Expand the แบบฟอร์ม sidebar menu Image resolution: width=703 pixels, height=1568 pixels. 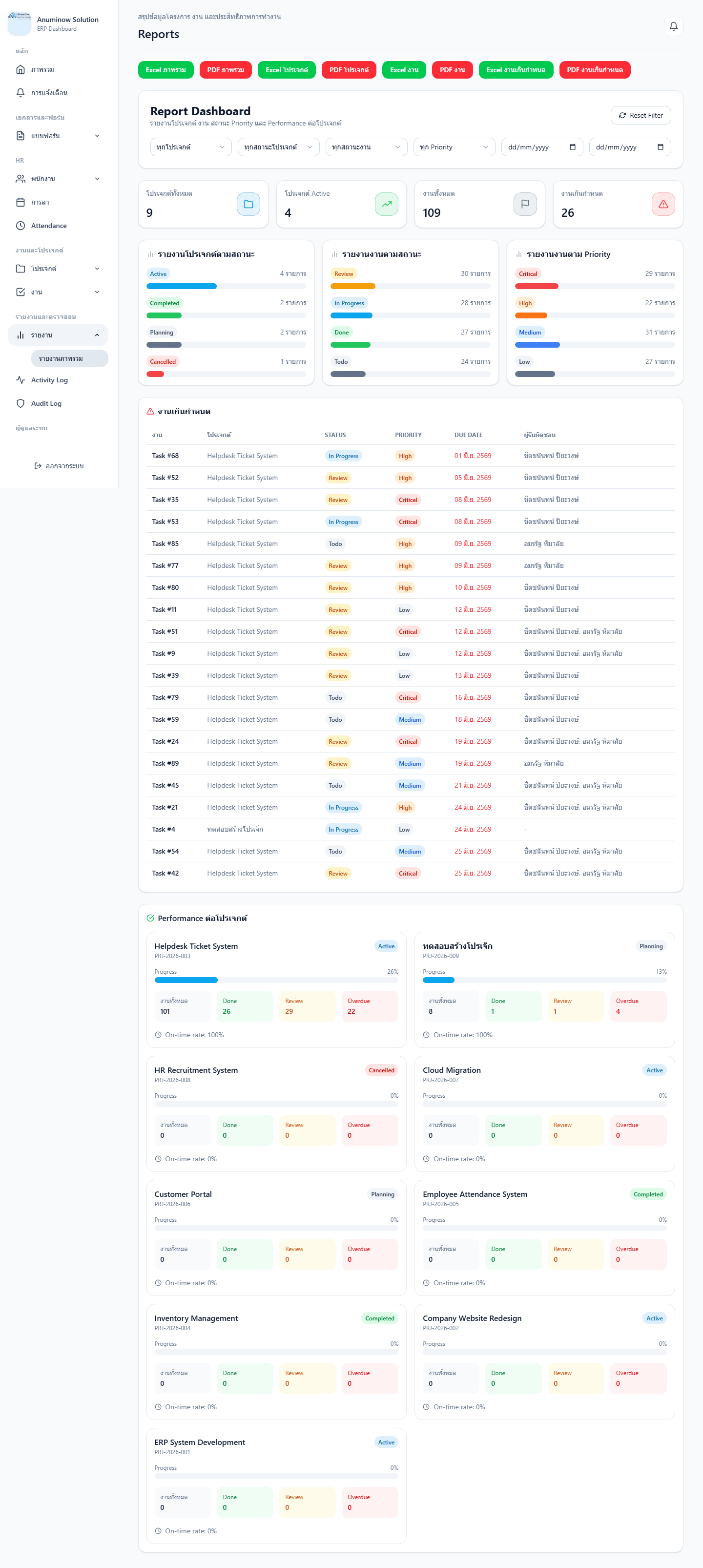pyautogui.click(x=59, y=136)
